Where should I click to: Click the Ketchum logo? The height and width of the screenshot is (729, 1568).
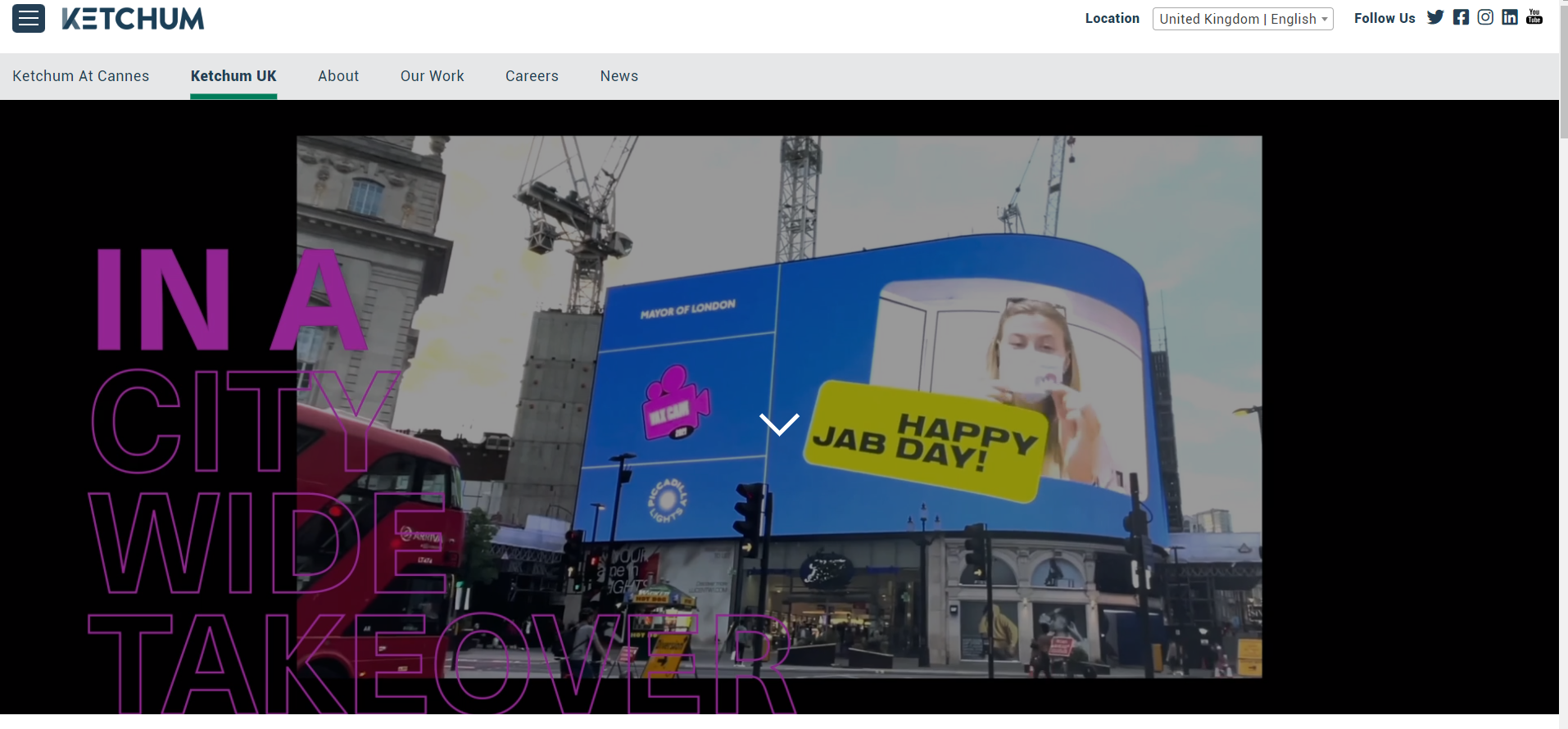click(x=133, y=19)
